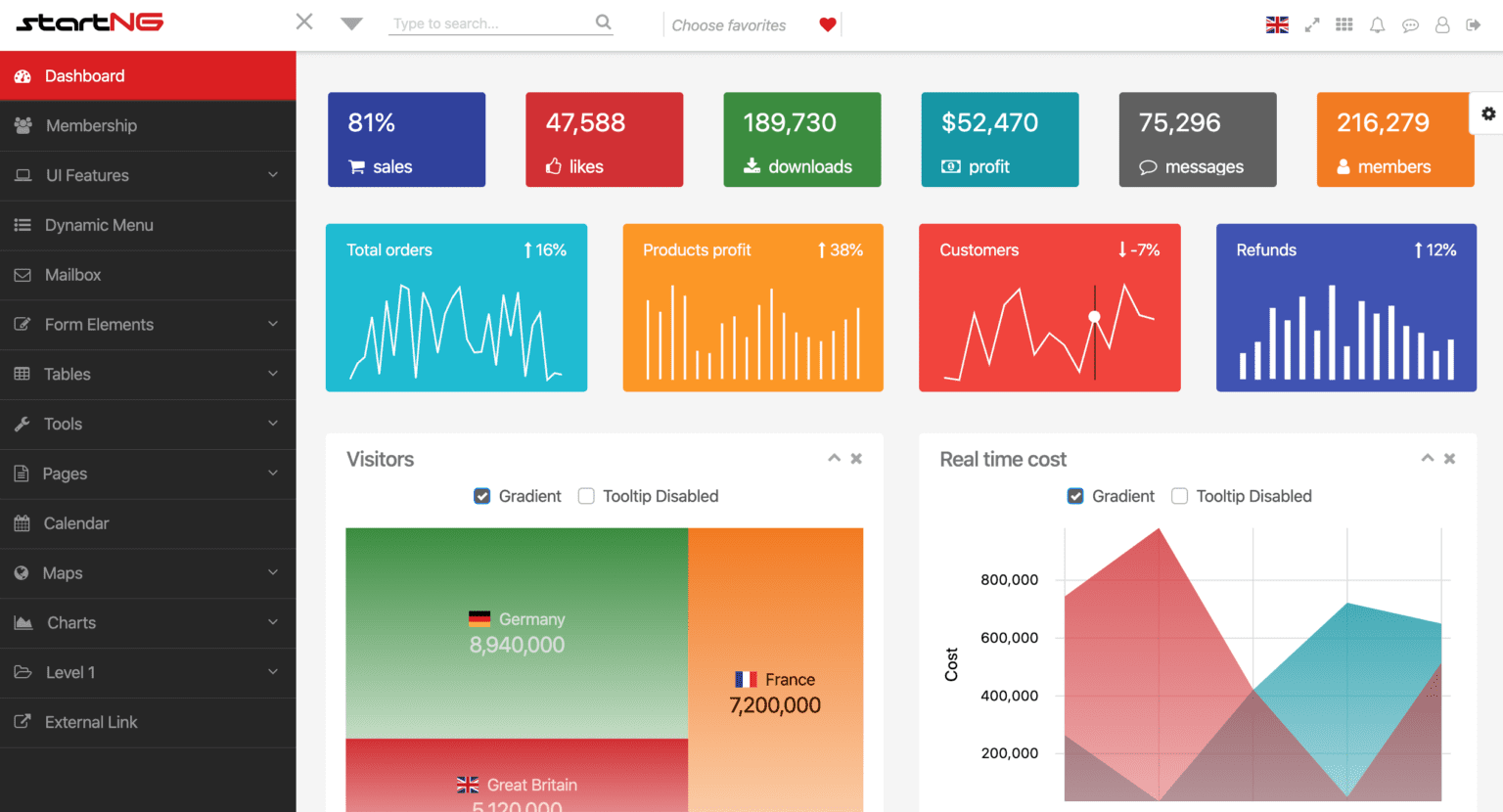Follow the External Link sidebar entry
Screen dimensions: 1503x812
click(91, 722)
